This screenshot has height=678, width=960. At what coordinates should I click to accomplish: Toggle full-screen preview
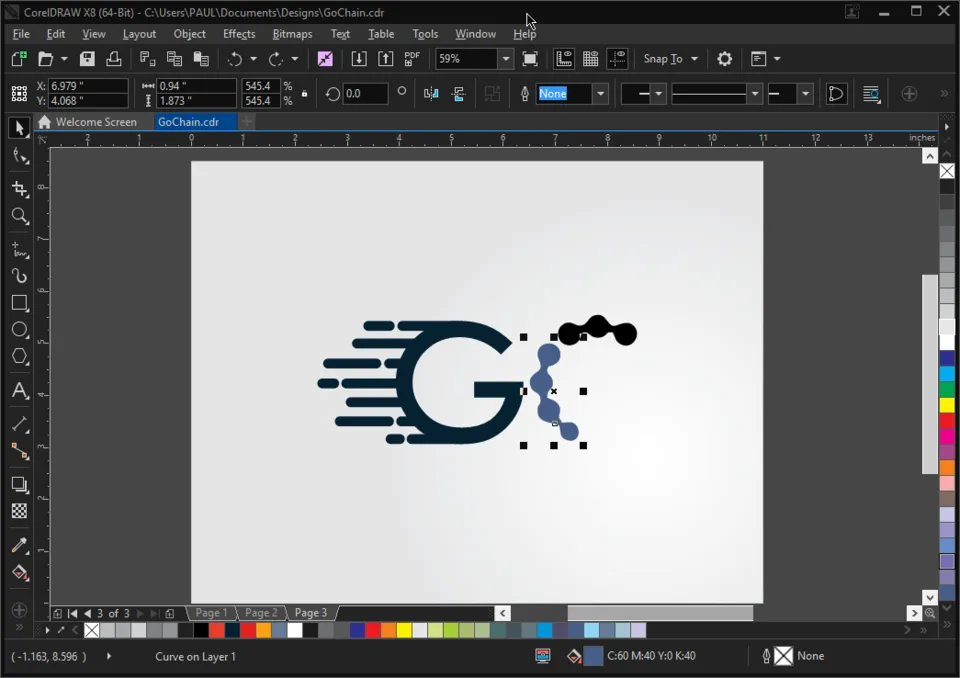click(x=530, y=59)
